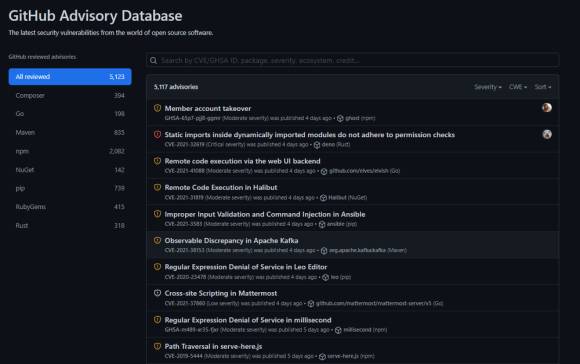The height and width of the screenshot is (364, 580).
Task: Click the package icon beside ghost (npm)
Action: (340, 118)
